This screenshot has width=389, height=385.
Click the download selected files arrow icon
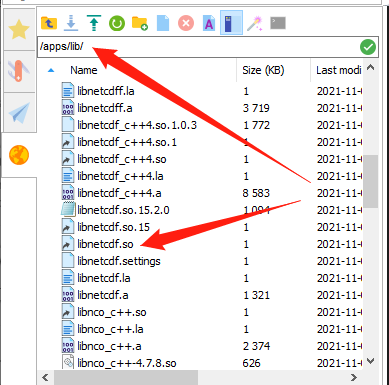(71, 23)
